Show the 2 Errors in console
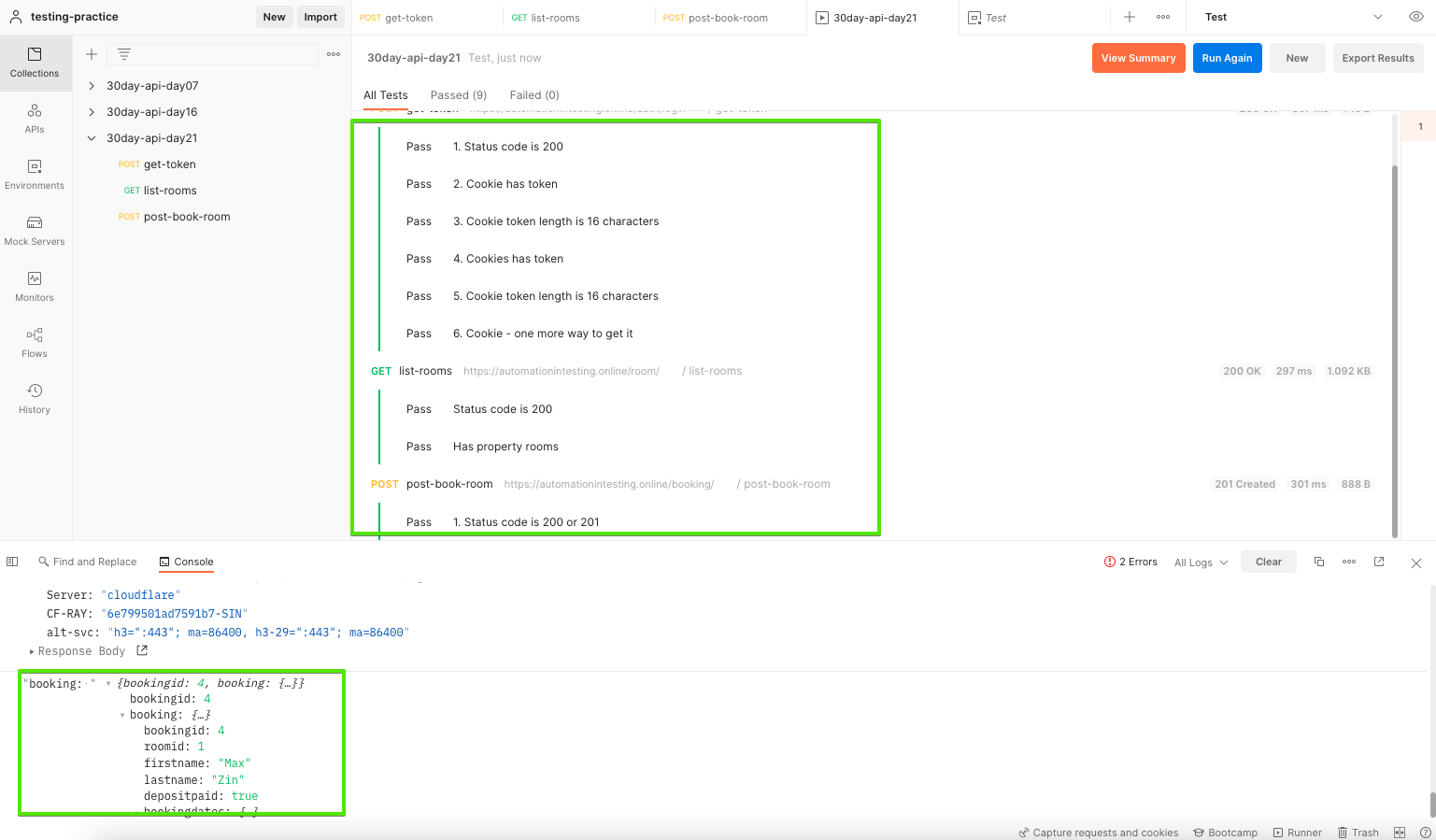This screenshot has width=1436, height=840. click(1130, 562)
